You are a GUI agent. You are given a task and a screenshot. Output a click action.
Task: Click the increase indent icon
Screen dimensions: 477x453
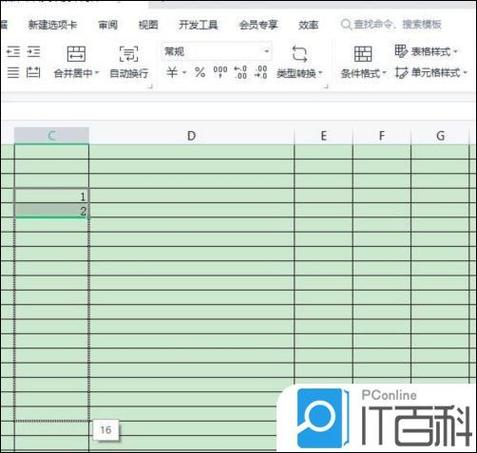click(33, 52)
